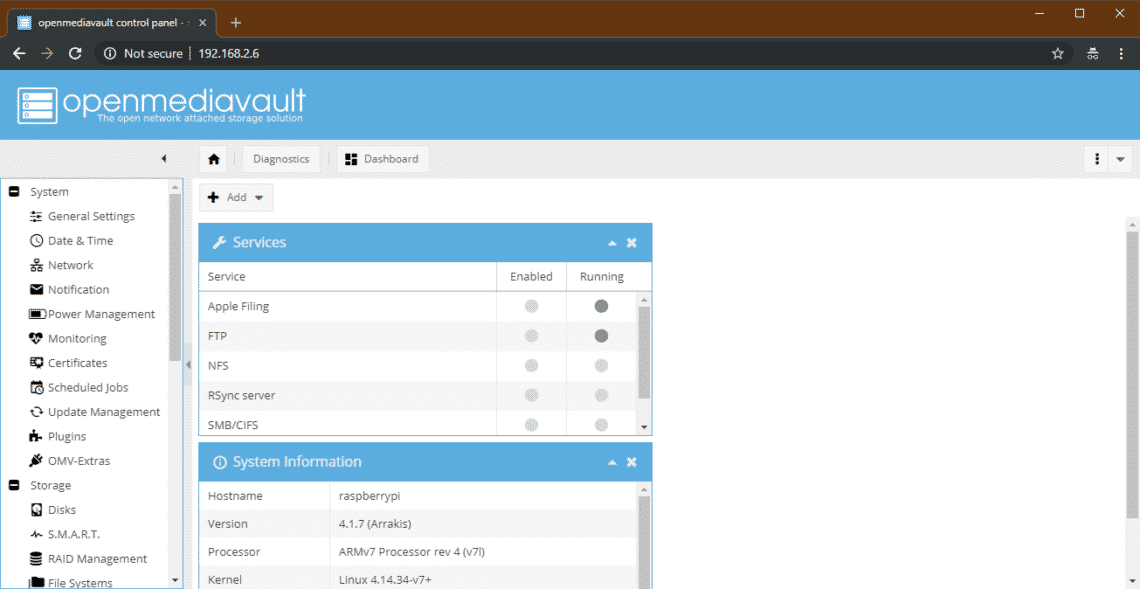
Task: Click FTP running indicator
Action: (x=601, y=336)
